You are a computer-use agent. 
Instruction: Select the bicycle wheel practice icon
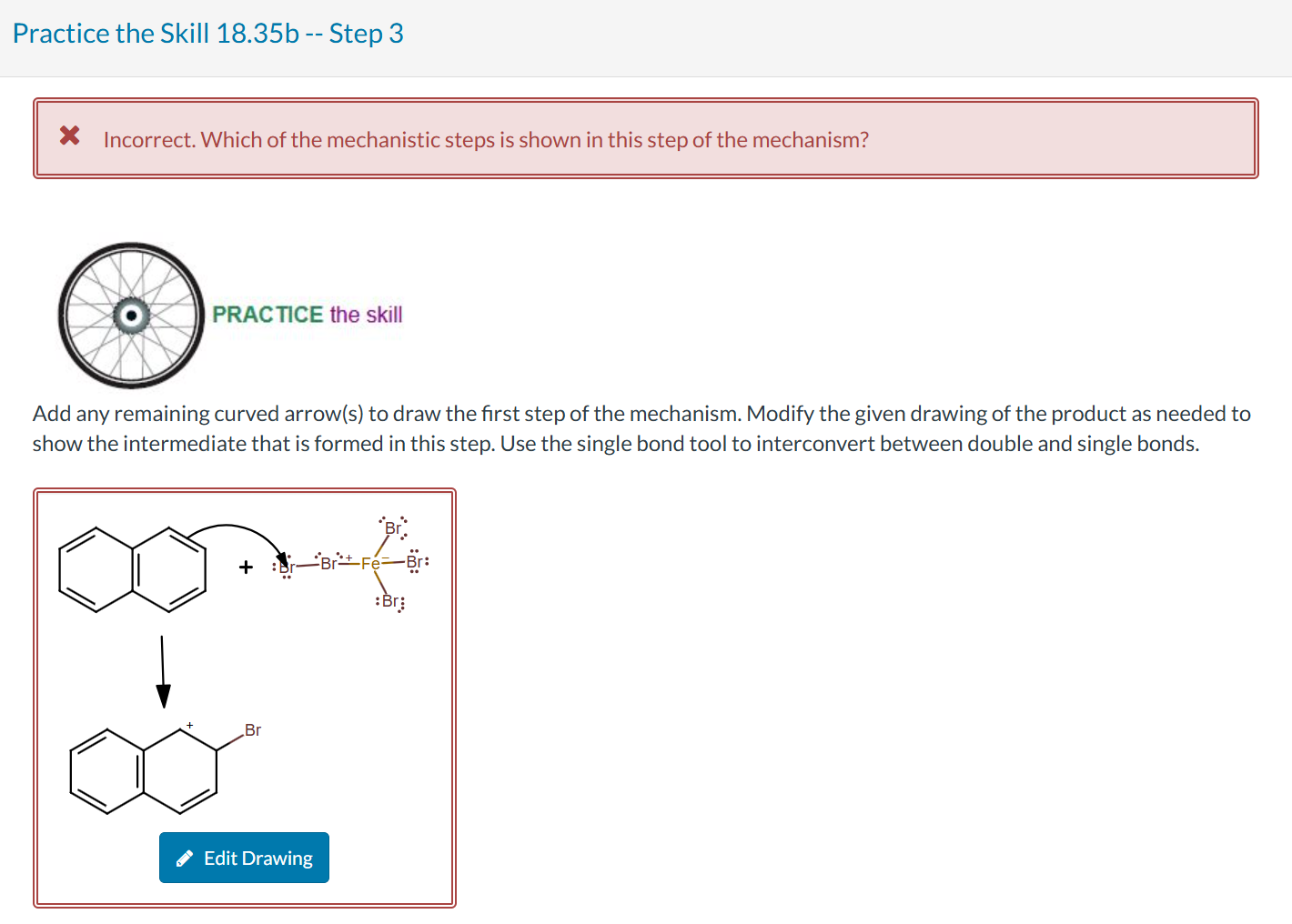click(x=130, y=315)
